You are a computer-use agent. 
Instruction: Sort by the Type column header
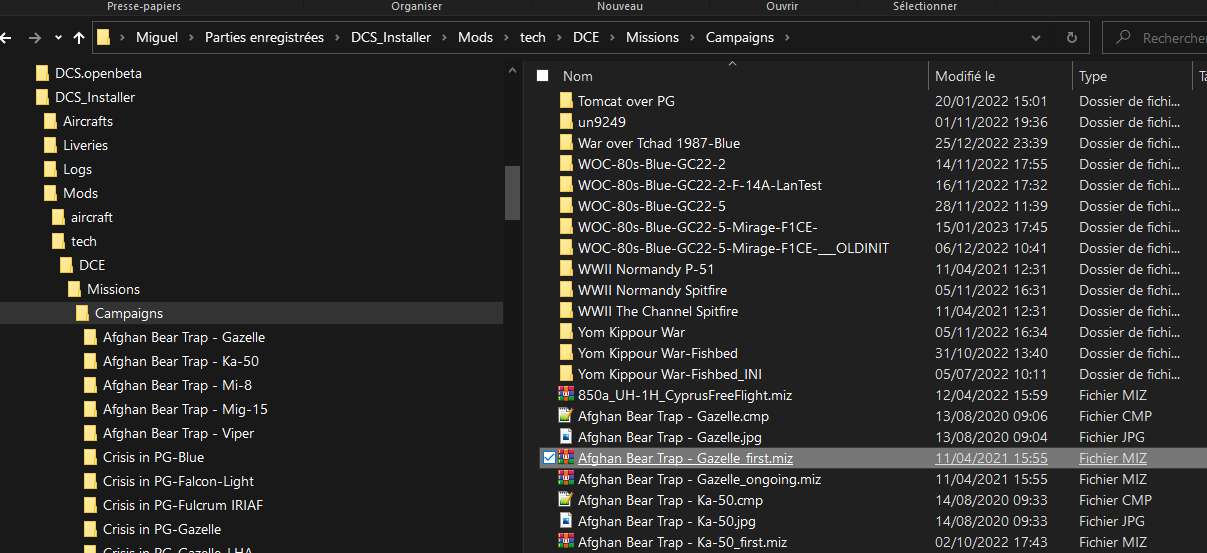pyautogui.click(x=1093, y=76)
